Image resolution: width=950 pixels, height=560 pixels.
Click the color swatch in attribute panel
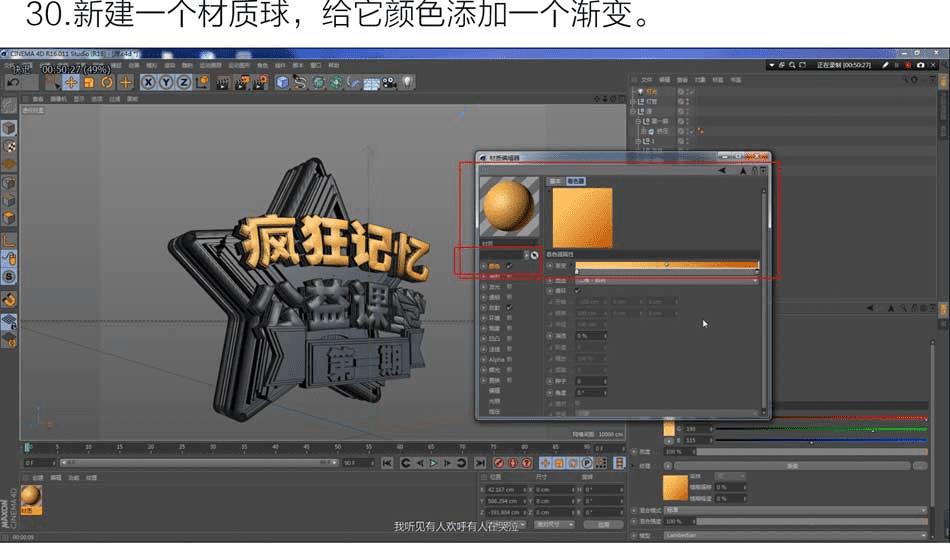(x=669, y=428)
